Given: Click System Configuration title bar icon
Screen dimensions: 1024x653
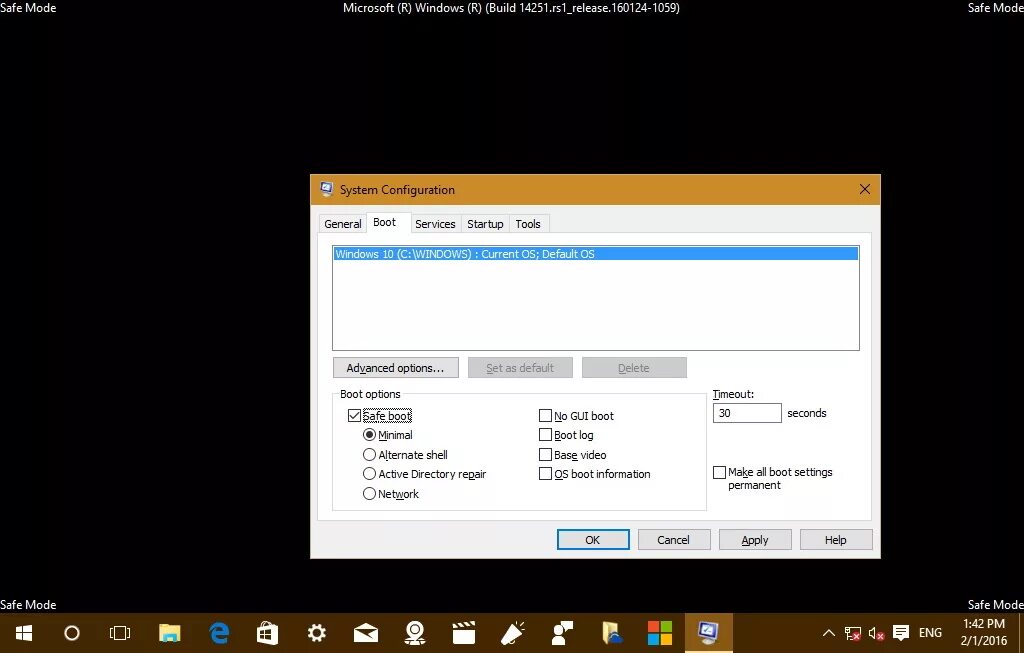Looking at the screenshot, I should click(x=326, y=189).
